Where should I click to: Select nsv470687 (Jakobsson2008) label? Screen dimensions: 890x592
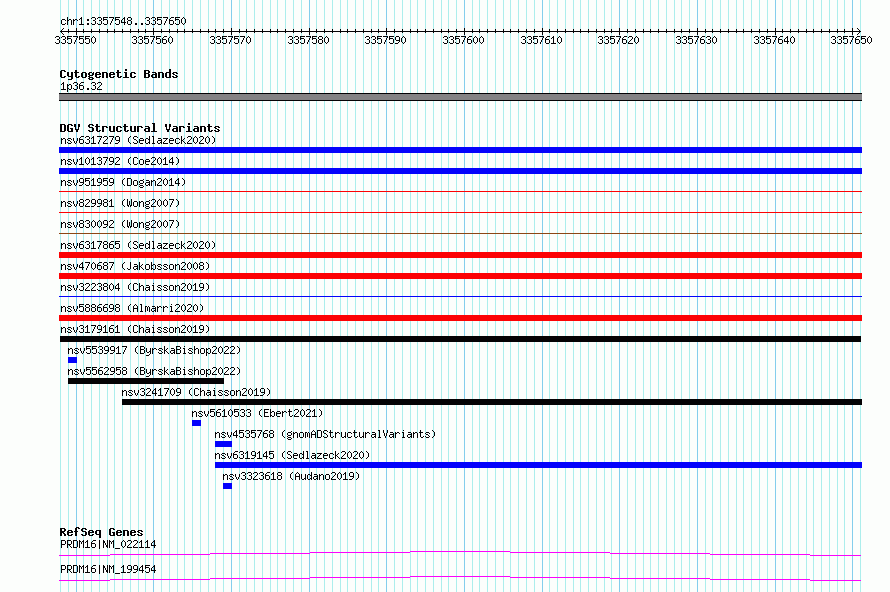(135, 266)
